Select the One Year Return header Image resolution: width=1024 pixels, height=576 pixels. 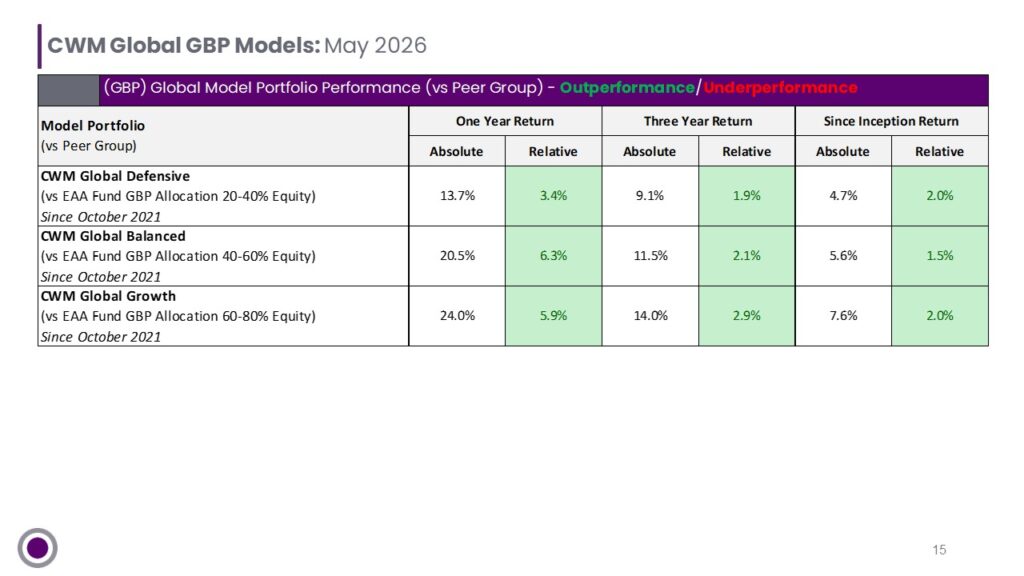[x=505, y=121]
